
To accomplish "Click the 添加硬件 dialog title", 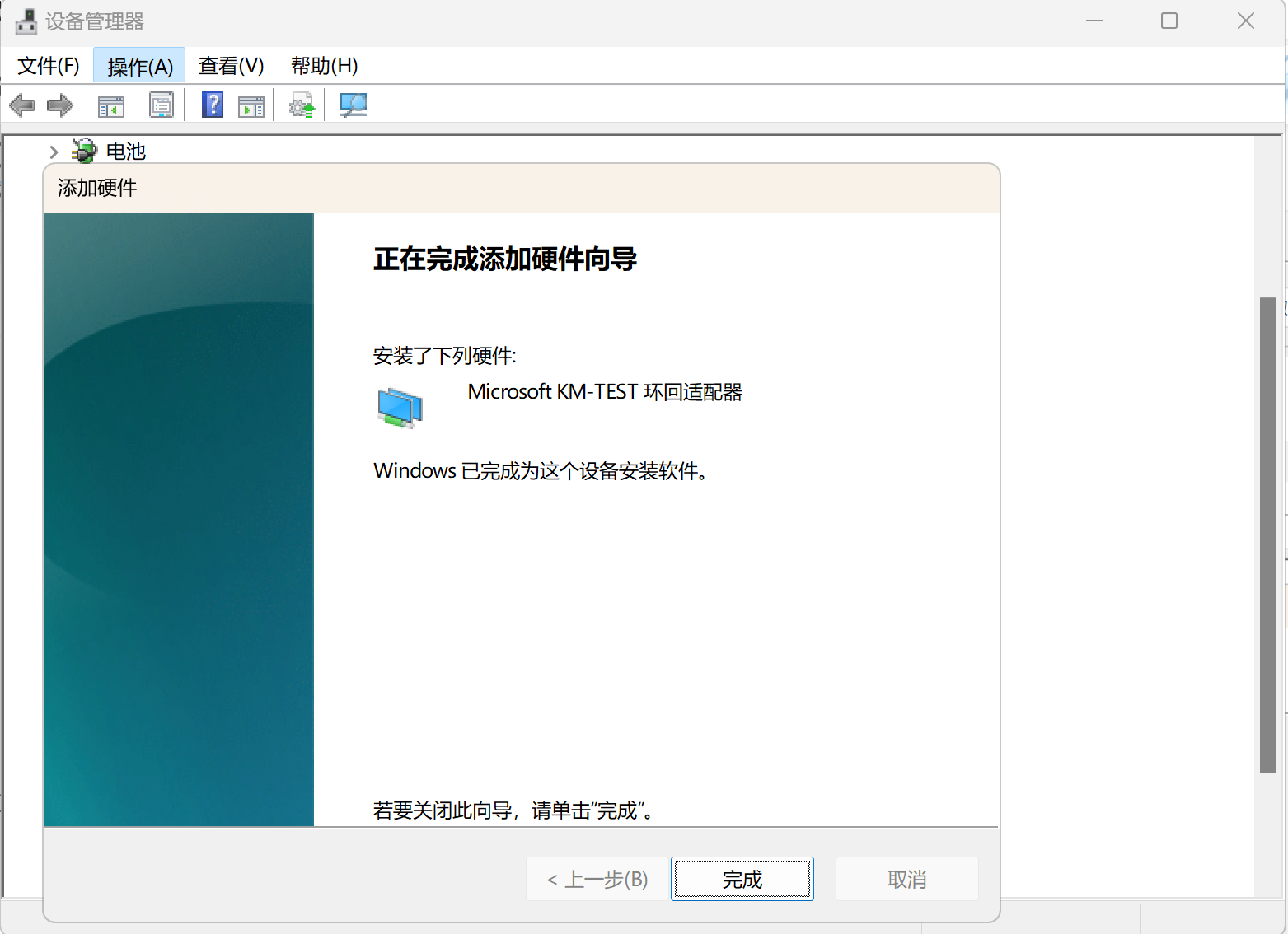I will (97, 188).
